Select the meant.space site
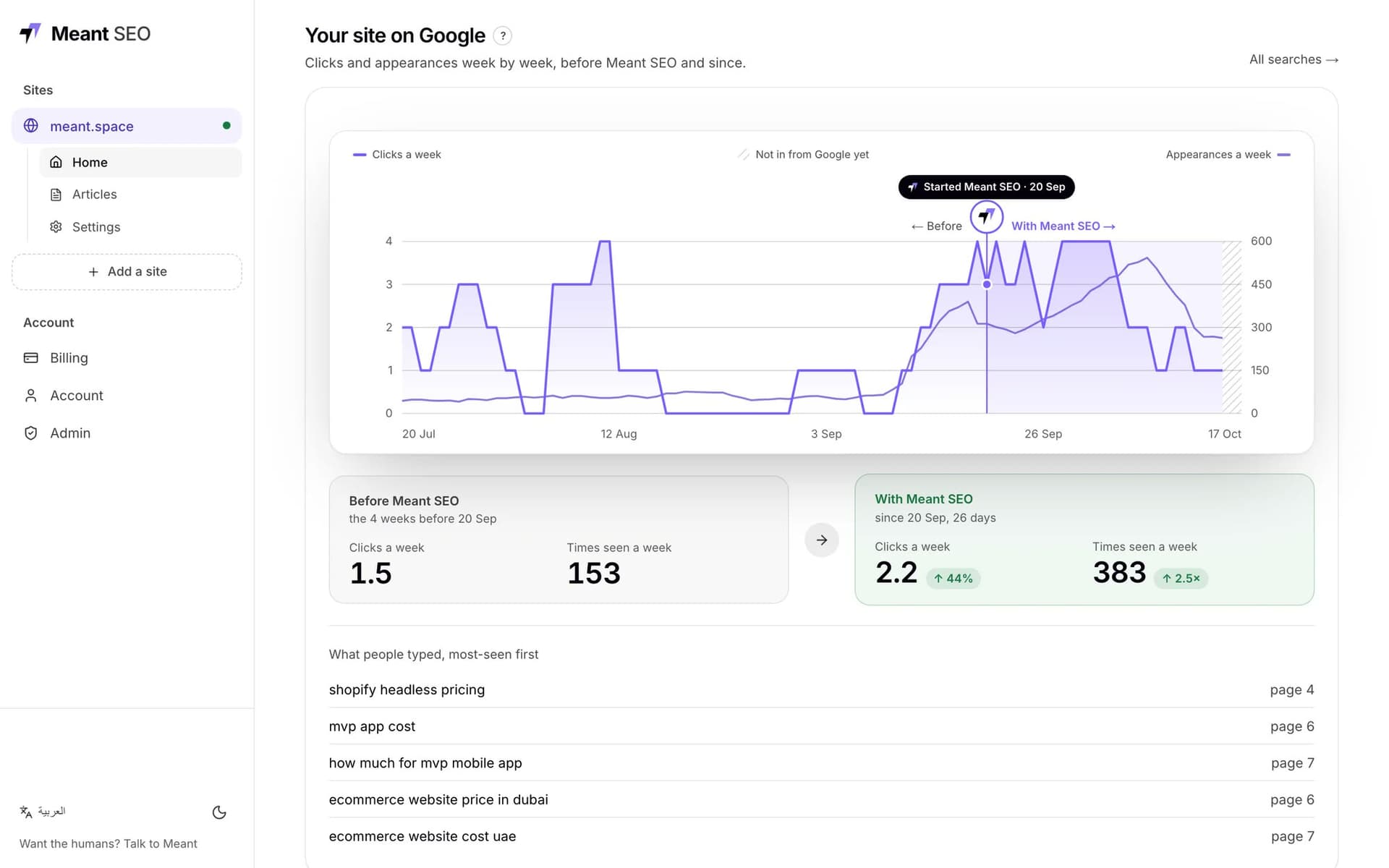The height and width of the screenshot is (868, 1389). 127,126
